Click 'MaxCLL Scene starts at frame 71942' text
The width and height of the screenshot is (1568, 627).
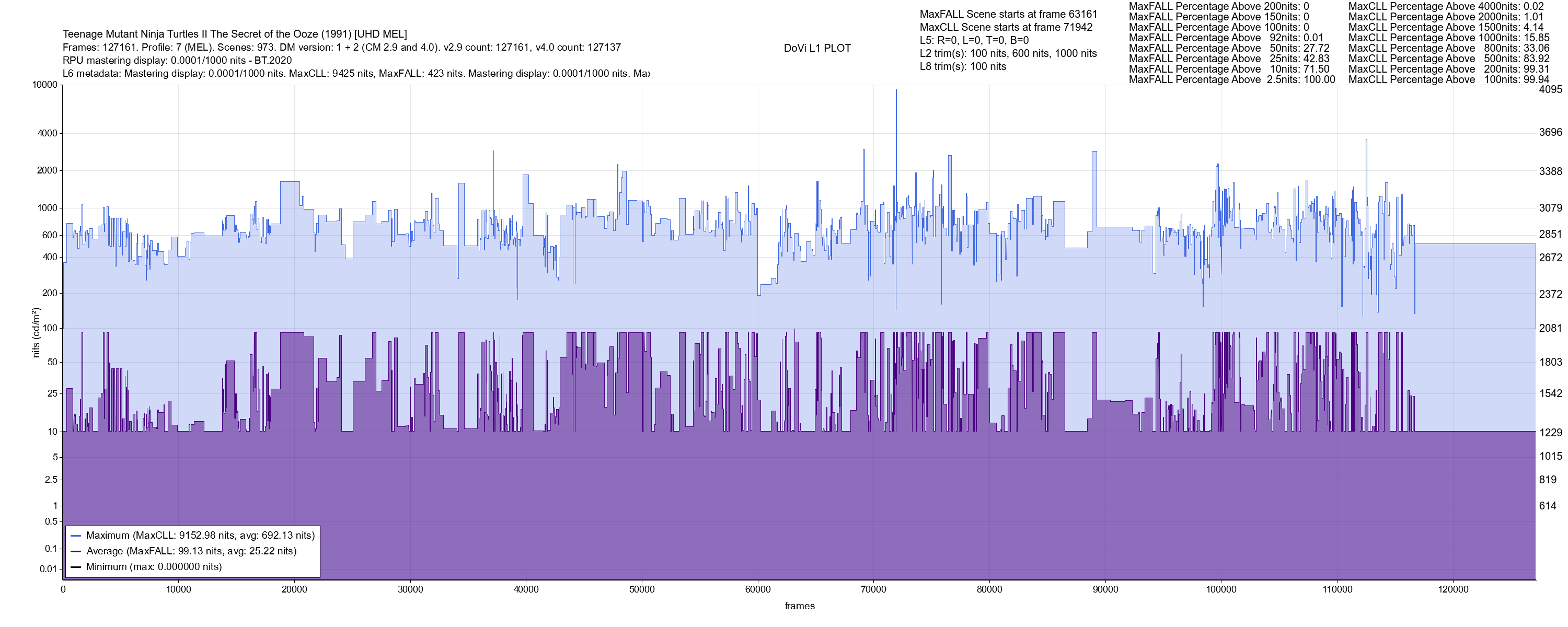click(1006, 27)
